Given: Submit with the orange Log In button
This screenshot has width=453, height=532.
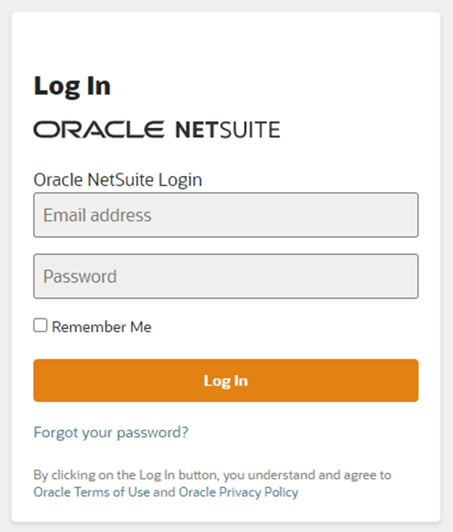Looking at the screenshot, I should tap(226, 380).
